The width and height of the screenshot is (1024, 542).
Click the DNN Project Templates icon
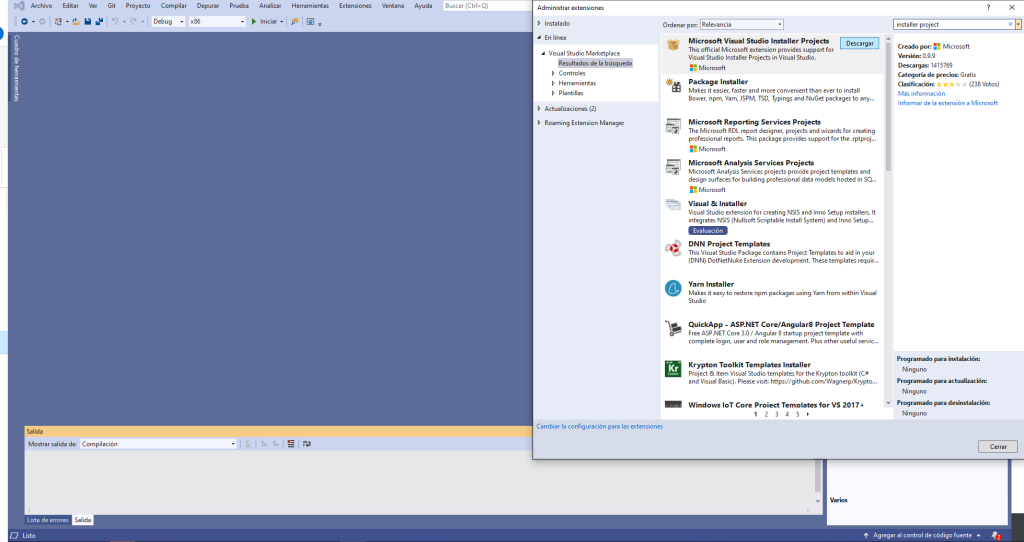point(673,248)
